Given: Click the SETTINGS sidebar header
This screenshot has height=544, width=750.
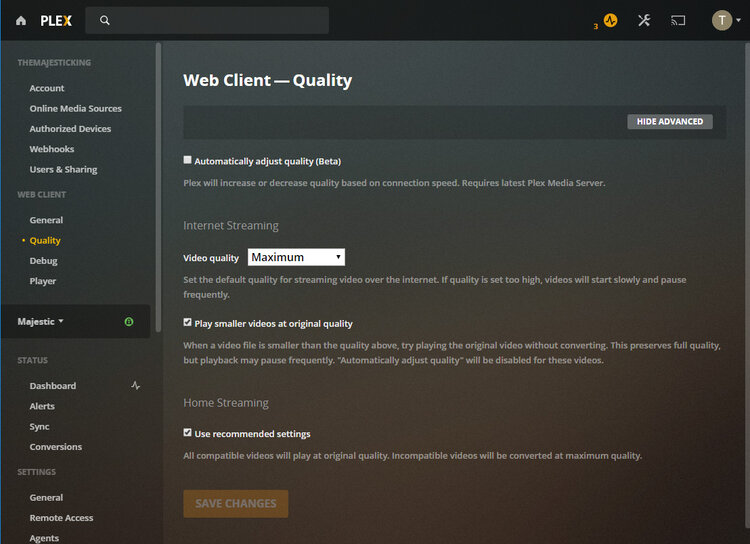Looking at the screenshot, I should tap(36, 472).
